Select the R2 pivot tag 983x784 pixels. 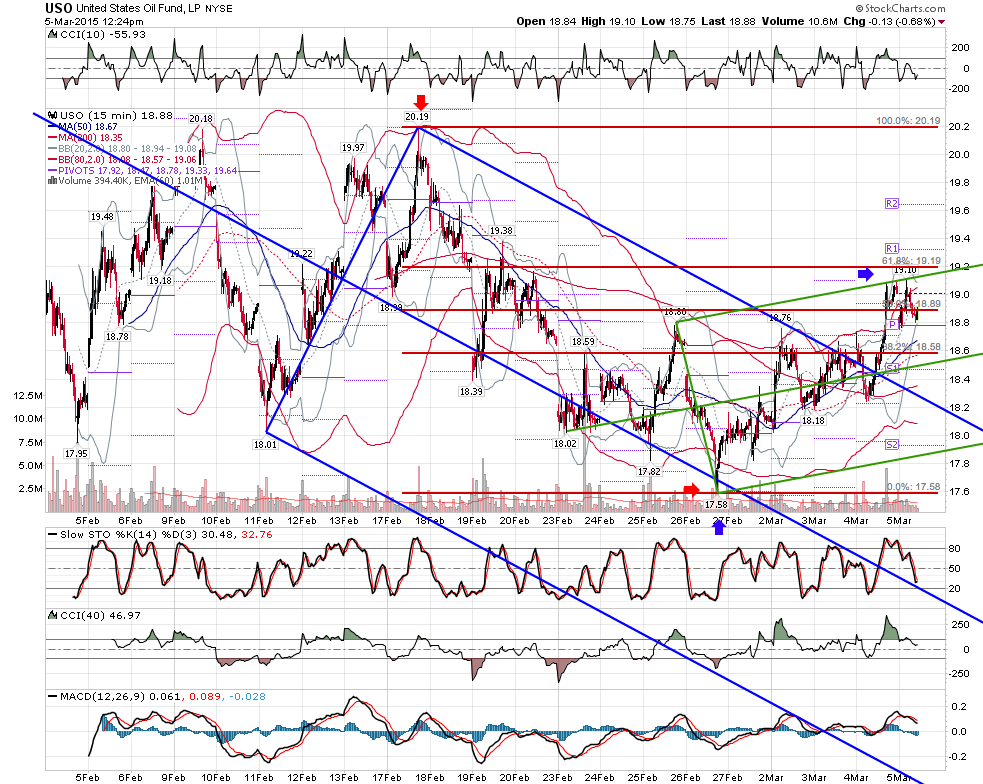tap(891, 204)
